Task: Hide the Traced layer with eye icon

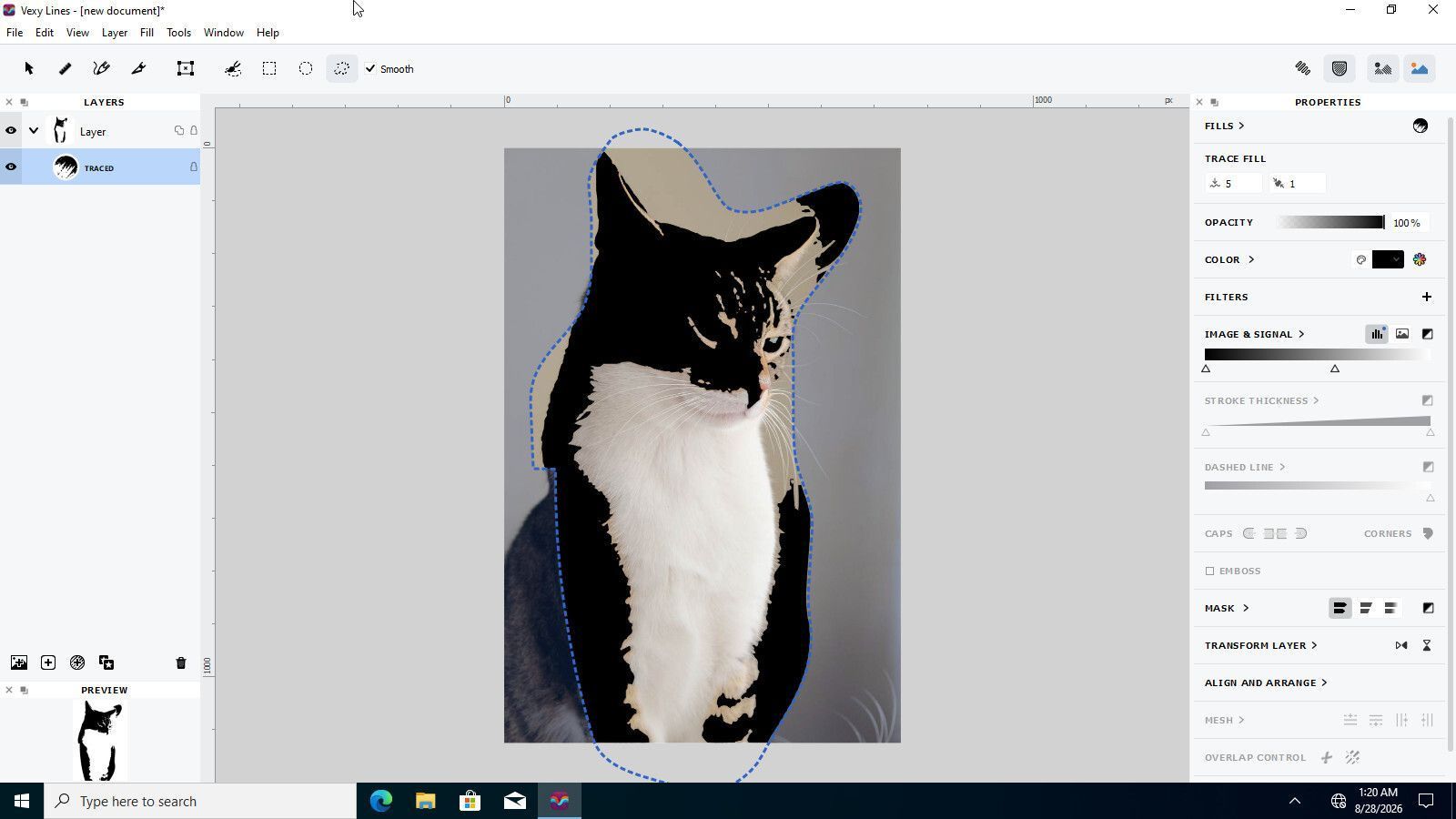Action: click(x=11, y=167)
